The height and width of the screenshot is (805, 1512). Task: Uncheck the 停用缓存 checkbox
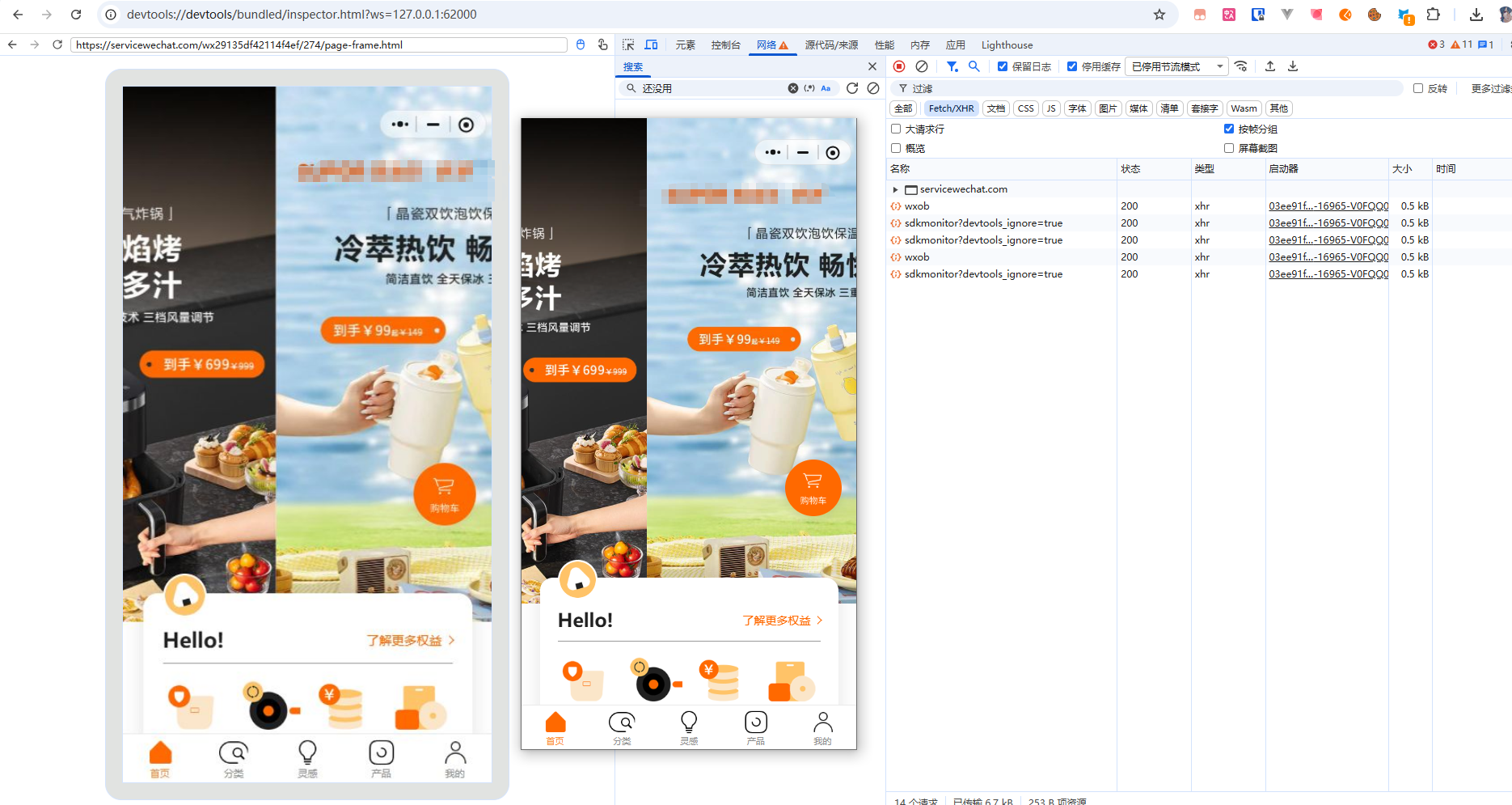[1072, 66]
